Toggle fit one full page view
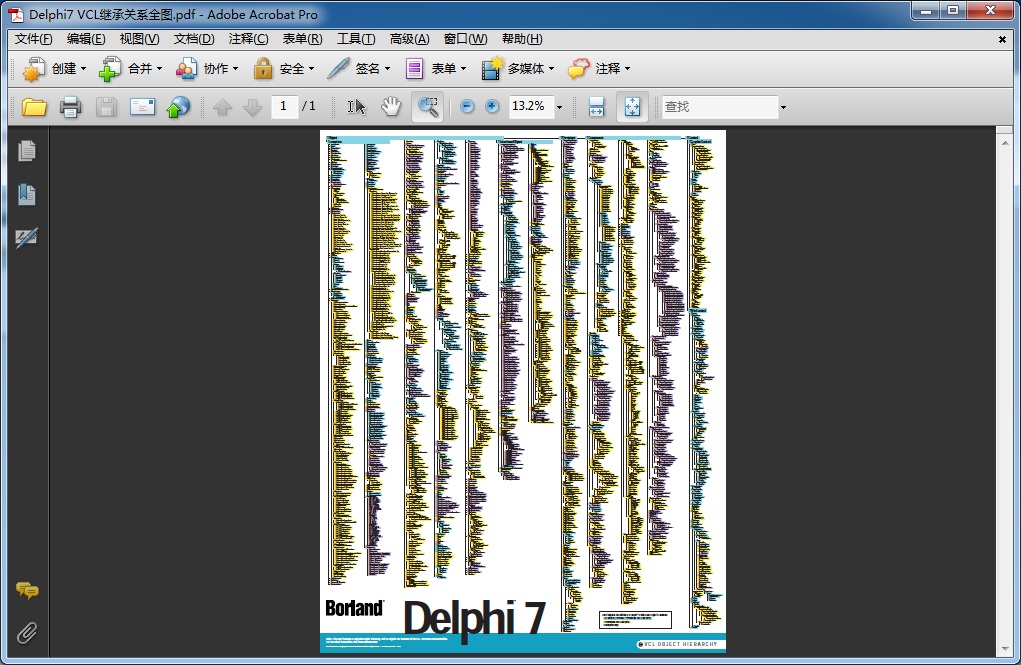This screenshot has height=665, width=1021. click(632, 107)
